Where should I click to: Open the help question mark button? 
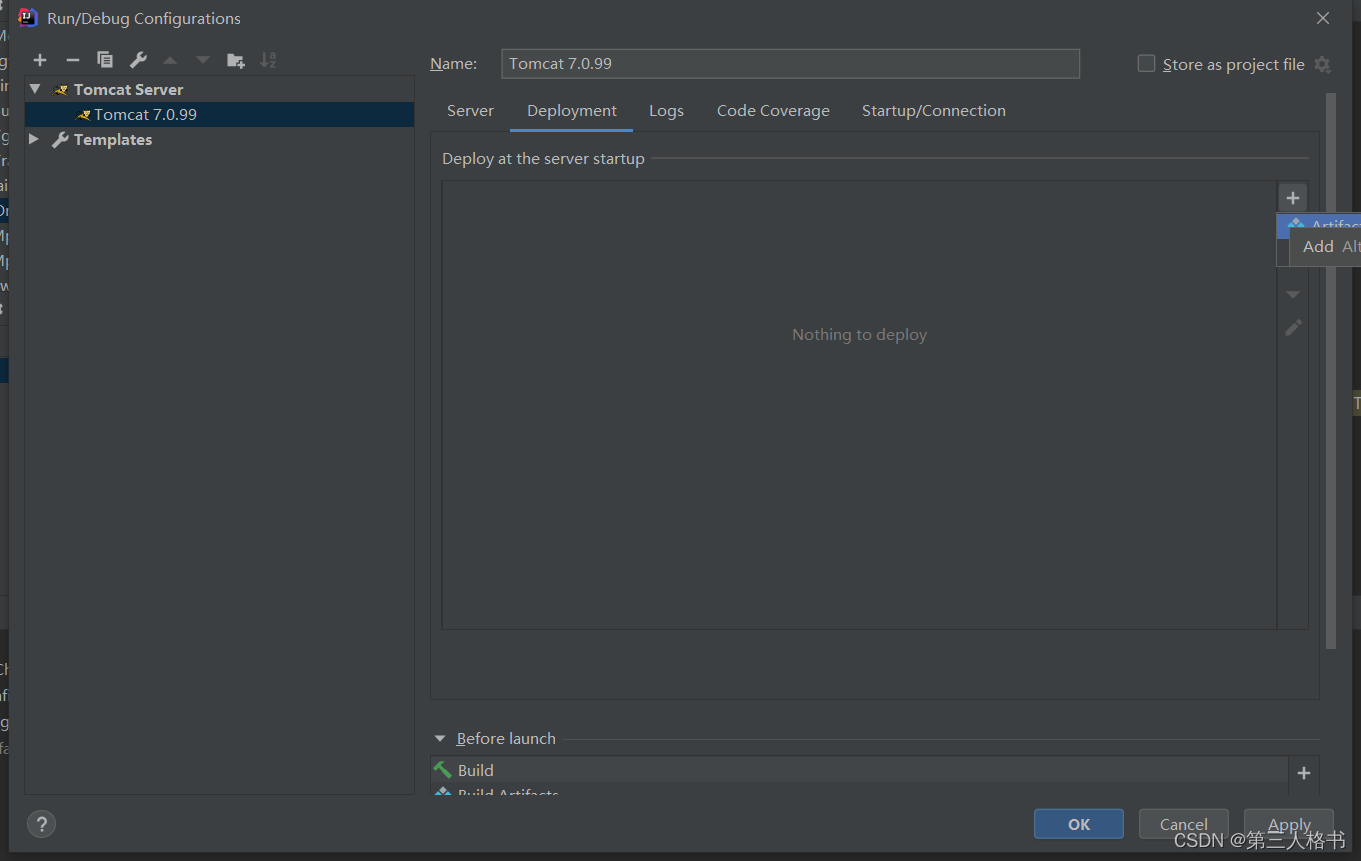tap(41, 824)
